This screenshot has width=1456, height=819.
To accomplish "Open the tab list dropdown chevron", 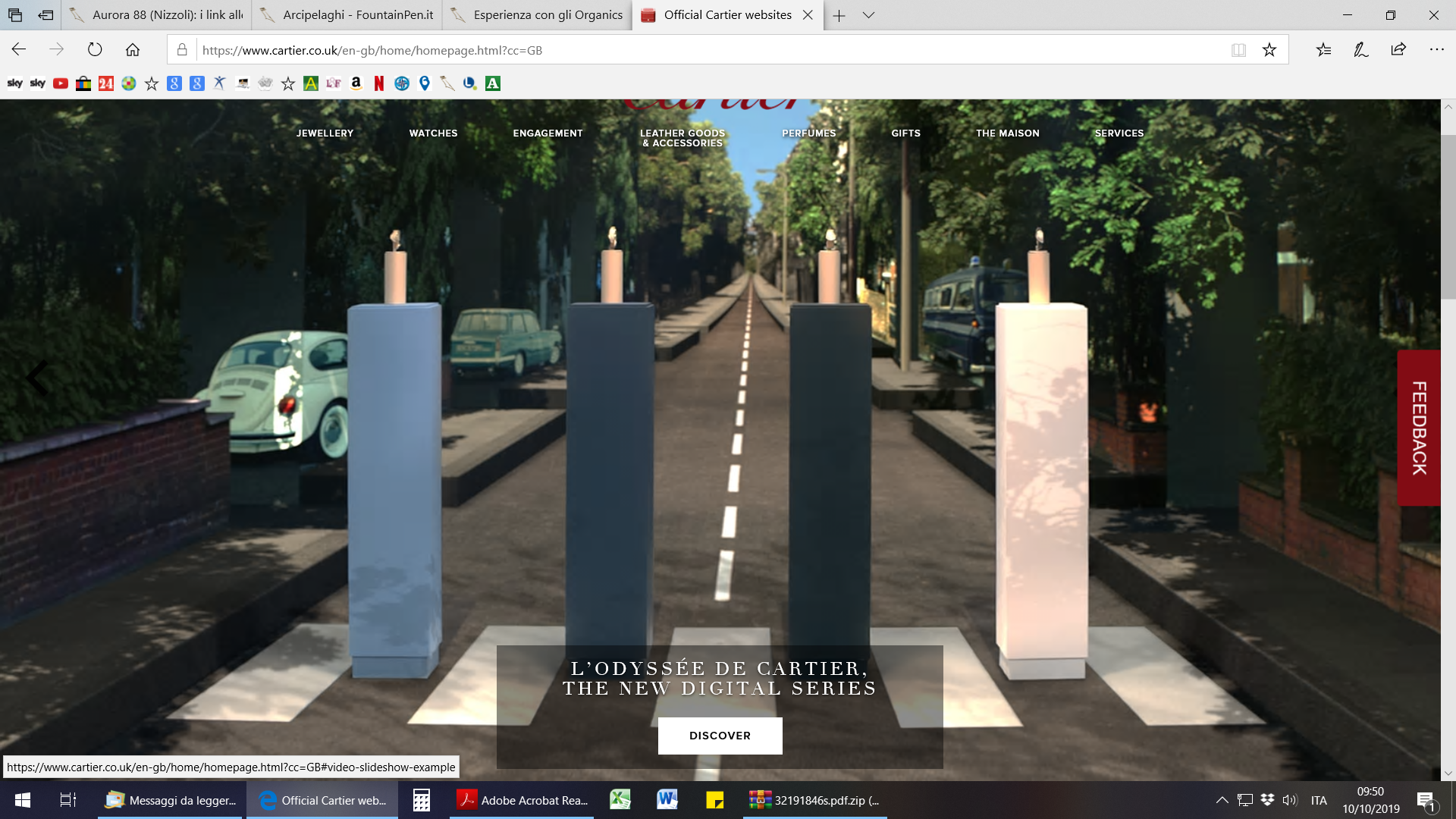I will [x=869, y=15].
